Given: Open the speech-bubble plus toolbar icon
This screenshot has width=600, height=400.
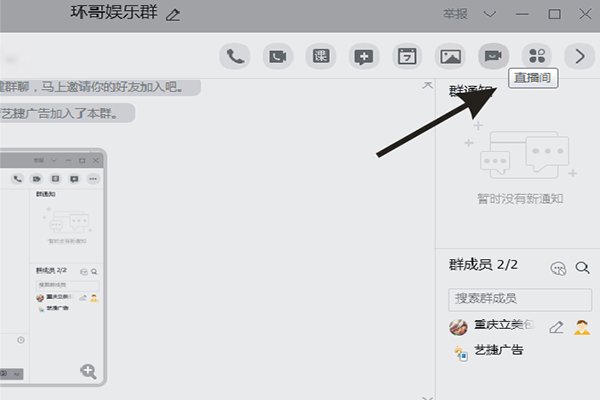Looking at the screenshot, I should tap(364, 56).
